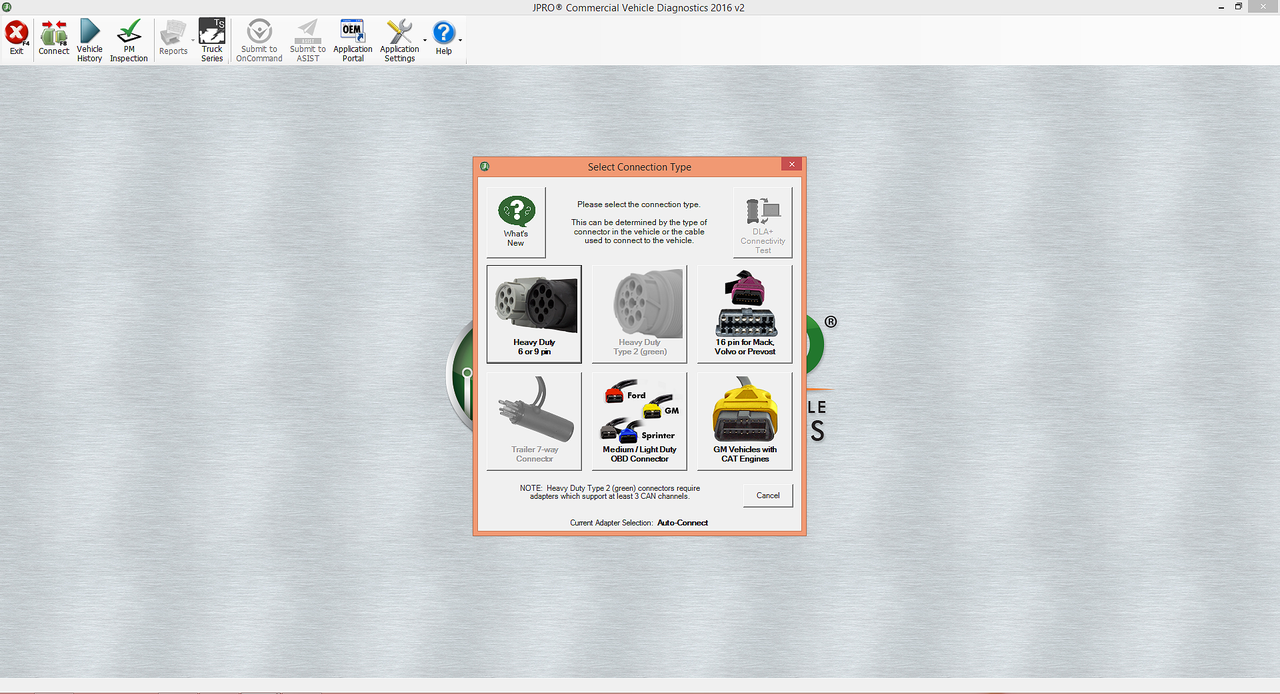Click Submit to OnCommand
The height and width of the screenshot is (694, 1280).
pyautogui.click(x=259, y=40)
